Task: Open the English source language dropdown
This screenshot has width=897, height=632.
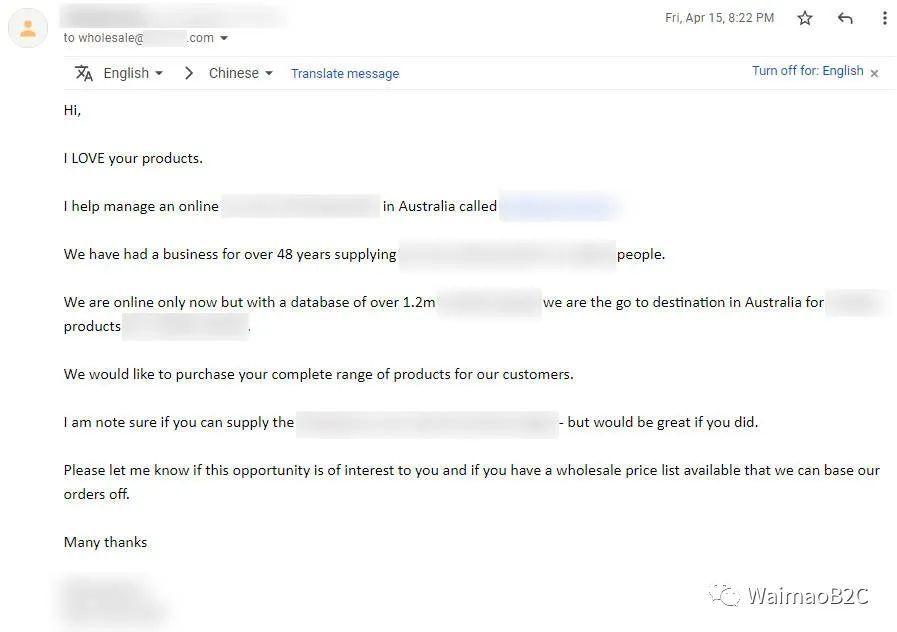Action: 133,73
